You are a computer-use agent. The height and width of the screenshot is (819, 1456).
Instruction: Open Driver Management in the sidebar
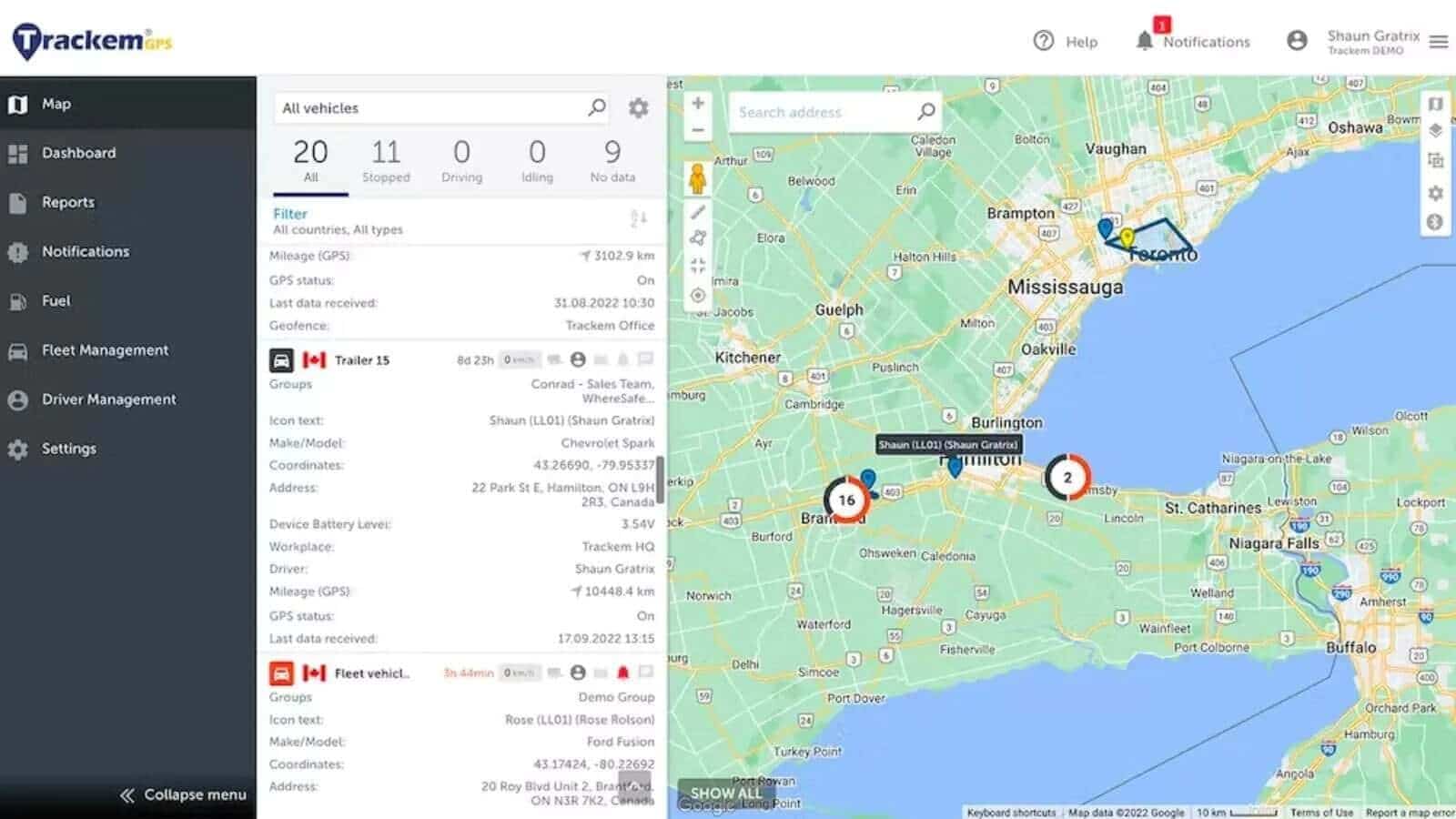[127, 399]
